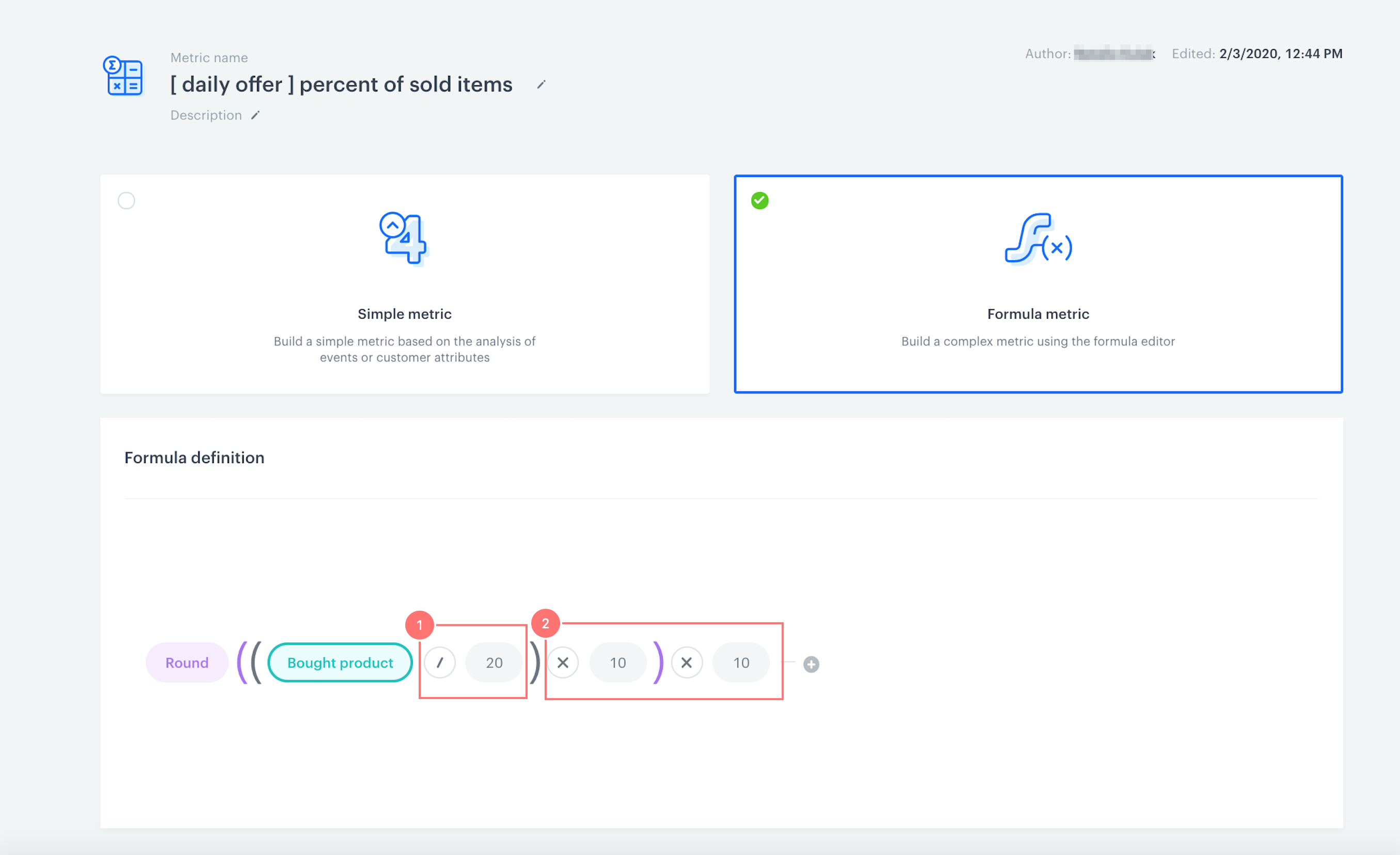Select the Simple metric radio button

pyautogui.click(x=127, y=200)
